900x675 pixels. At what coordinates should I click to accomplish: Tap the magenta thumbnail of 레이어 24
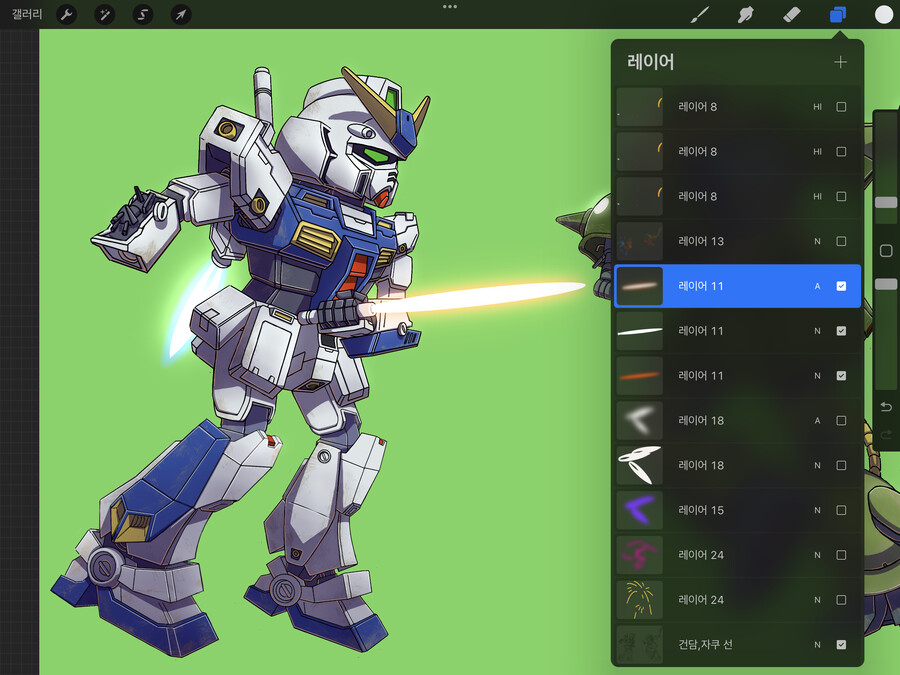639,554
